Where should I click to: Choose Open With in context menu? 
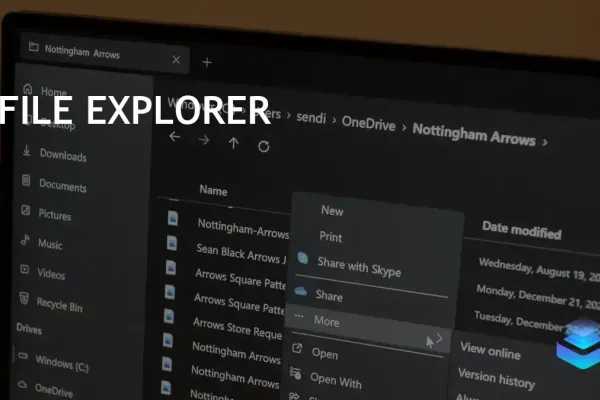[336, 381]
